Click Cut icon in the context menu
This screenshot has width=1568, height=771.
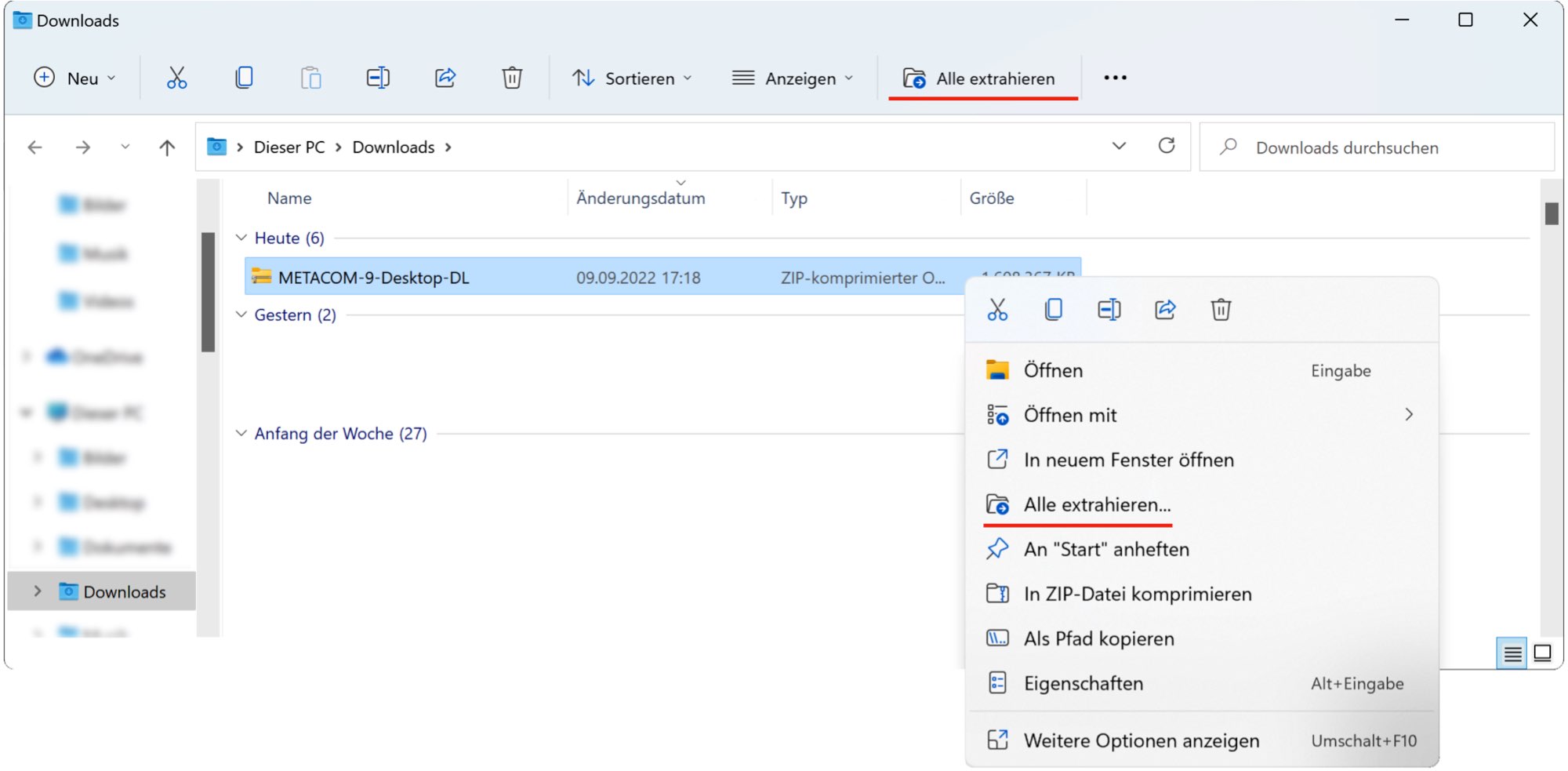[997, 310]
